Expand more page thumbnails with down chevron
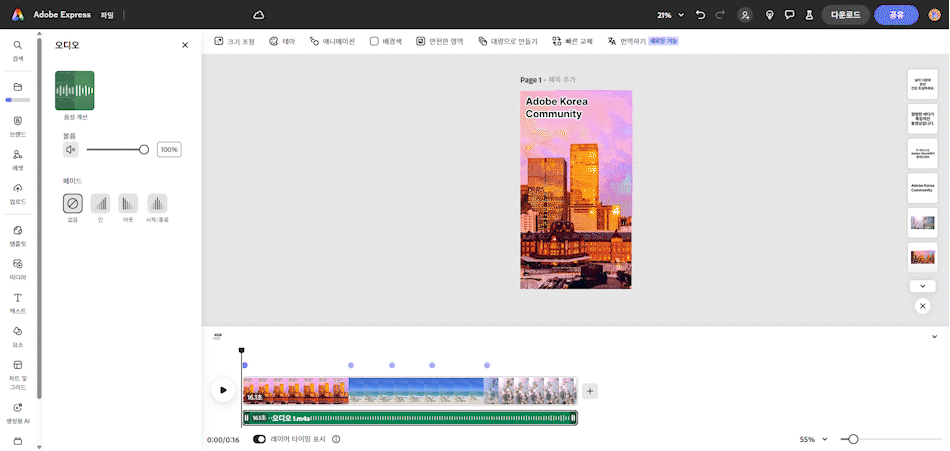 click(x=922, y=286)
